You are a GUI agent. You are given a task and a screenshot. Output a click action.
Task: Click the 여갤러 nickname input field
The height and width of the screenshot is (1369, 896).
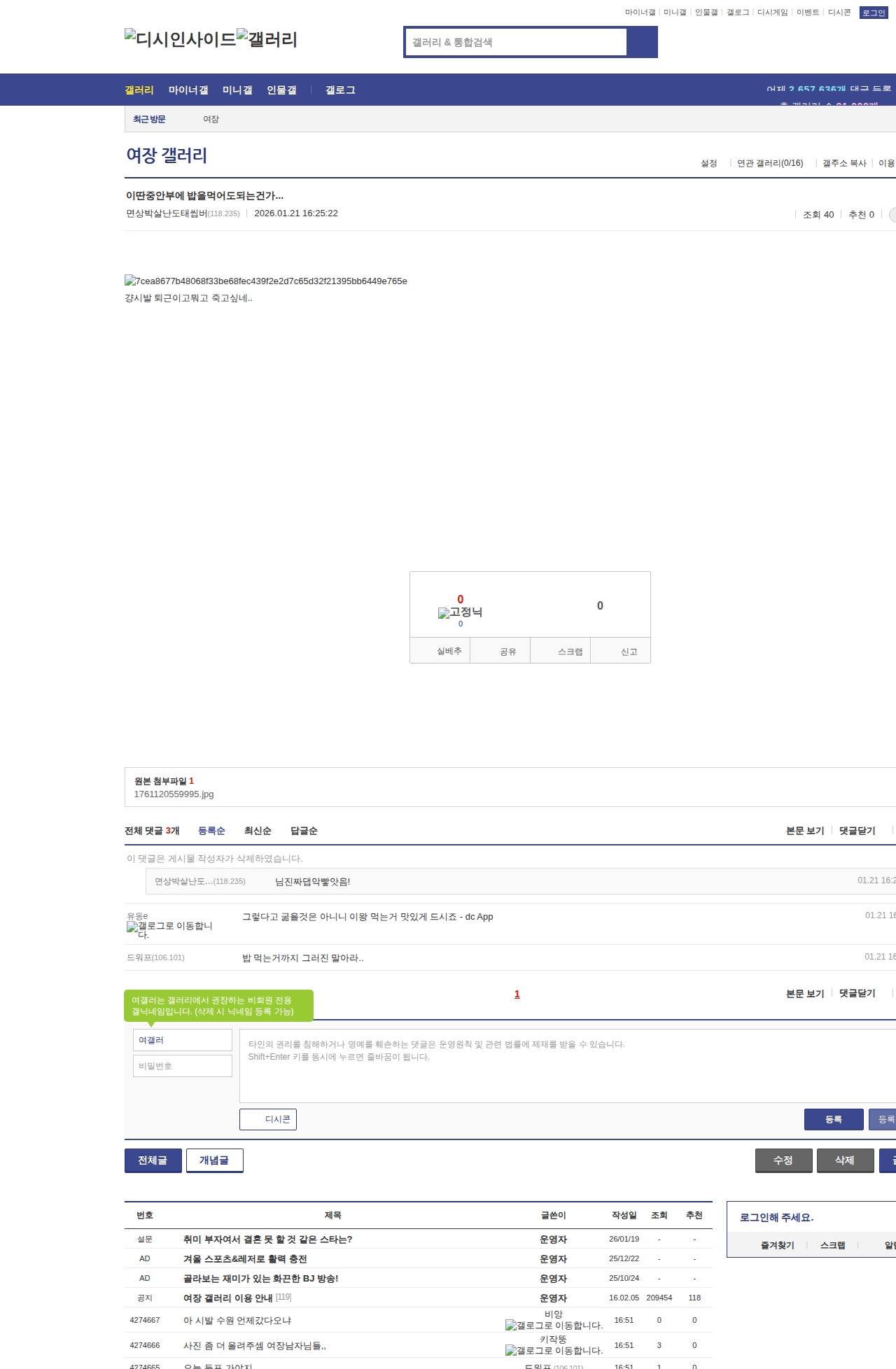click(183, 1040)
